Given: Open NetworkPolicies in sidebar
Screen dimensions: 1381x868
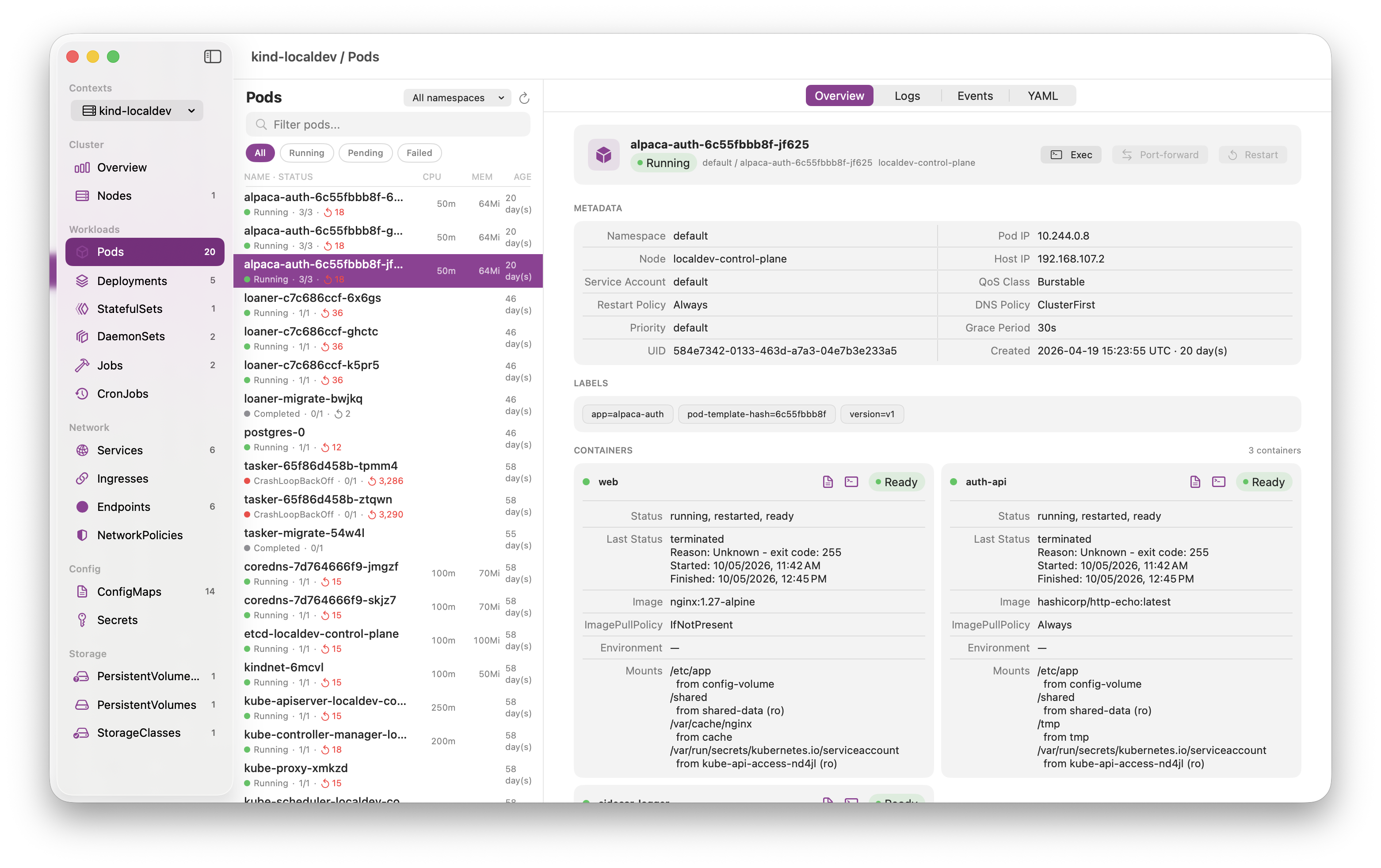Looking at the screenshot, I should [x=145, y=534].
